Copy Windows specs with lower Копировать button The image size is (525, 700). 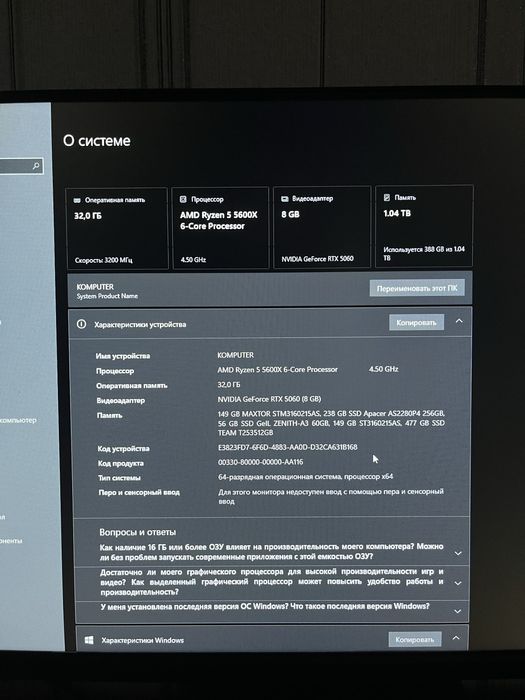[415, 640]
